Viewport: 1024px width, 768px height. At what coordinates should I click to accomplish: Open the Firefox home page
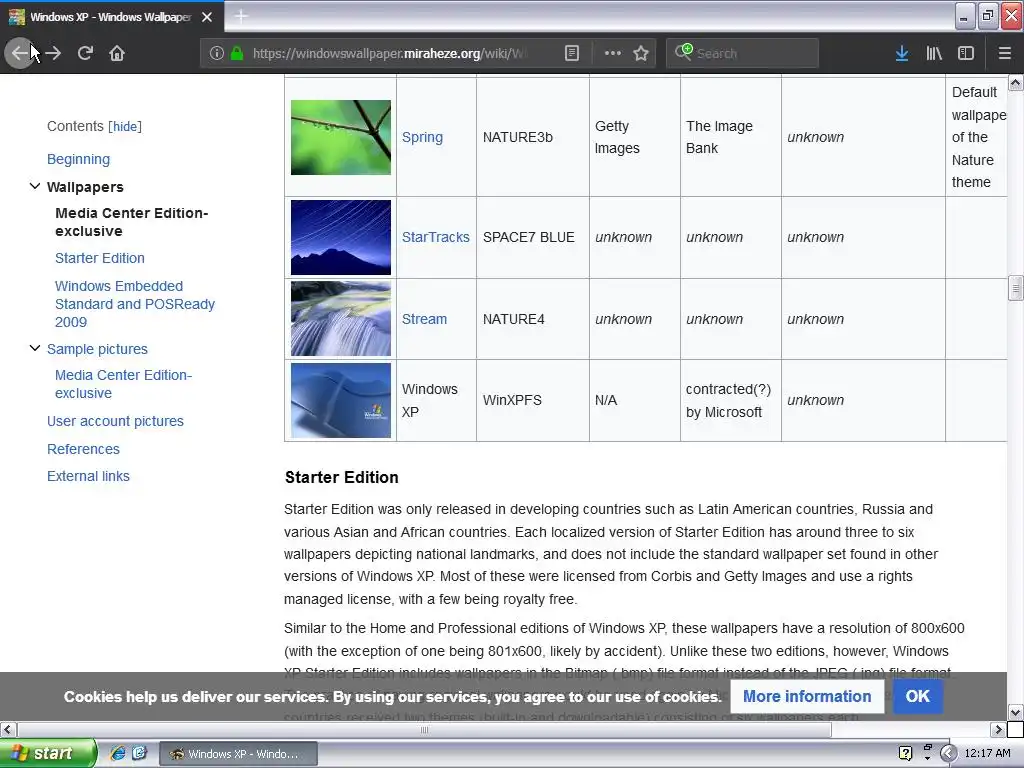click(117, 53)
